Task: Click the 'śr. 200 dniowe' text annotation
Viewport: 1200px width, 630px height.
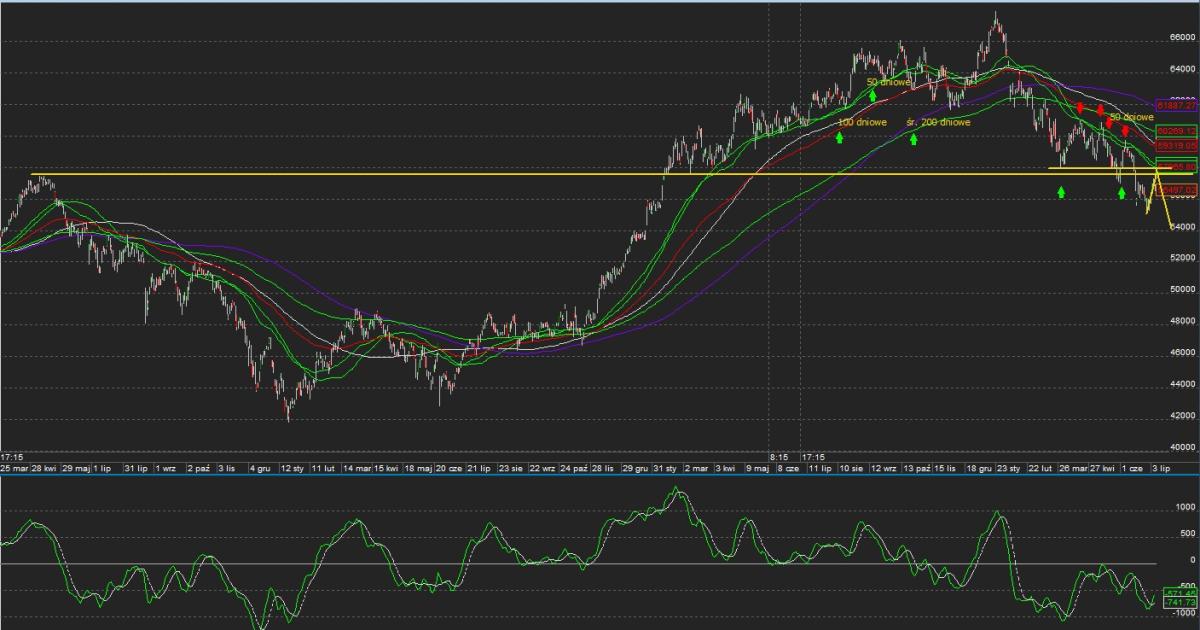Action: (938, 122)
